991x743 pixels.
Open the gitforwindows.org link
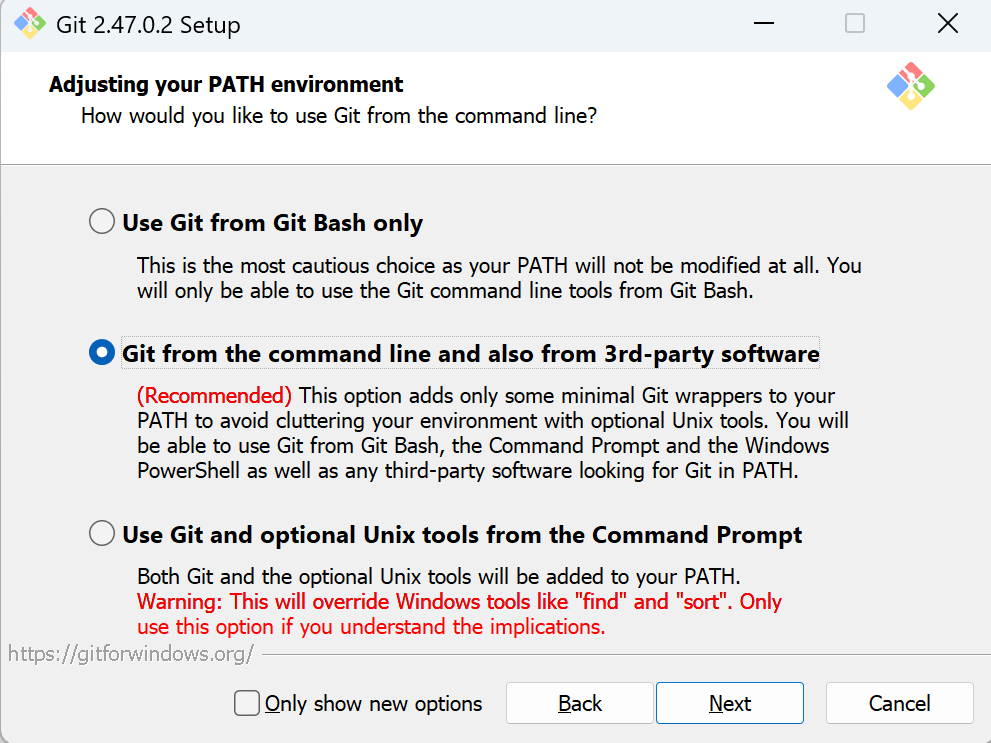click(131, 654)
